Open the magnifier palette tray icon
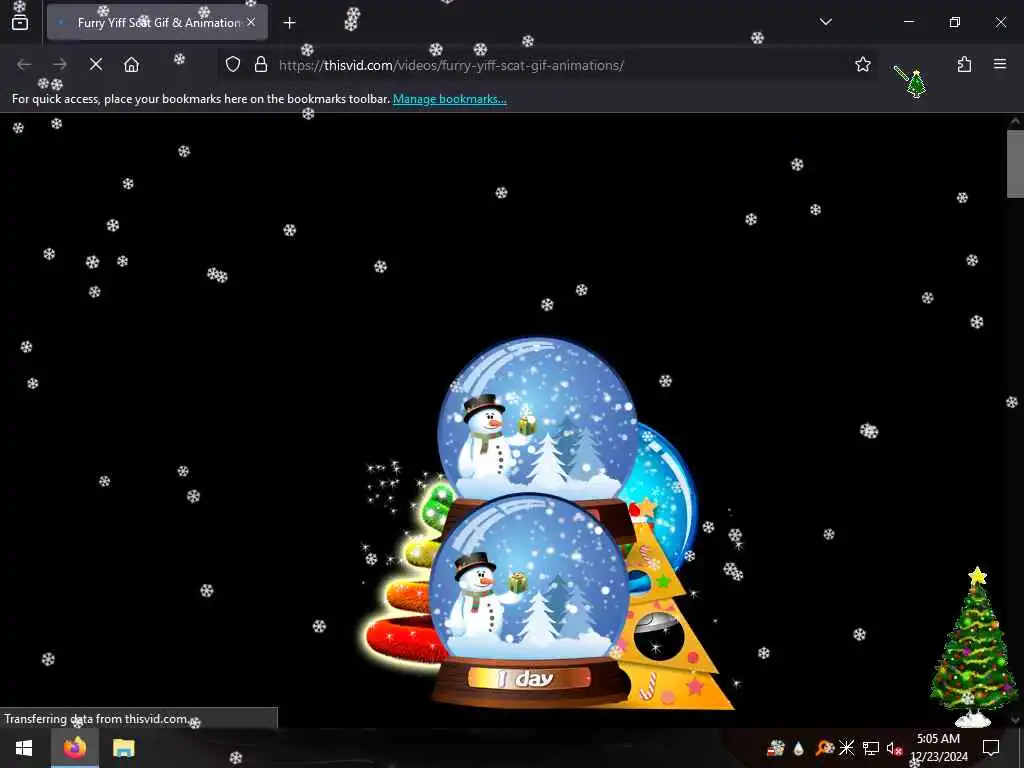Image resolution: width=1024 pixels, height=768 pixels. click(824, 748)
